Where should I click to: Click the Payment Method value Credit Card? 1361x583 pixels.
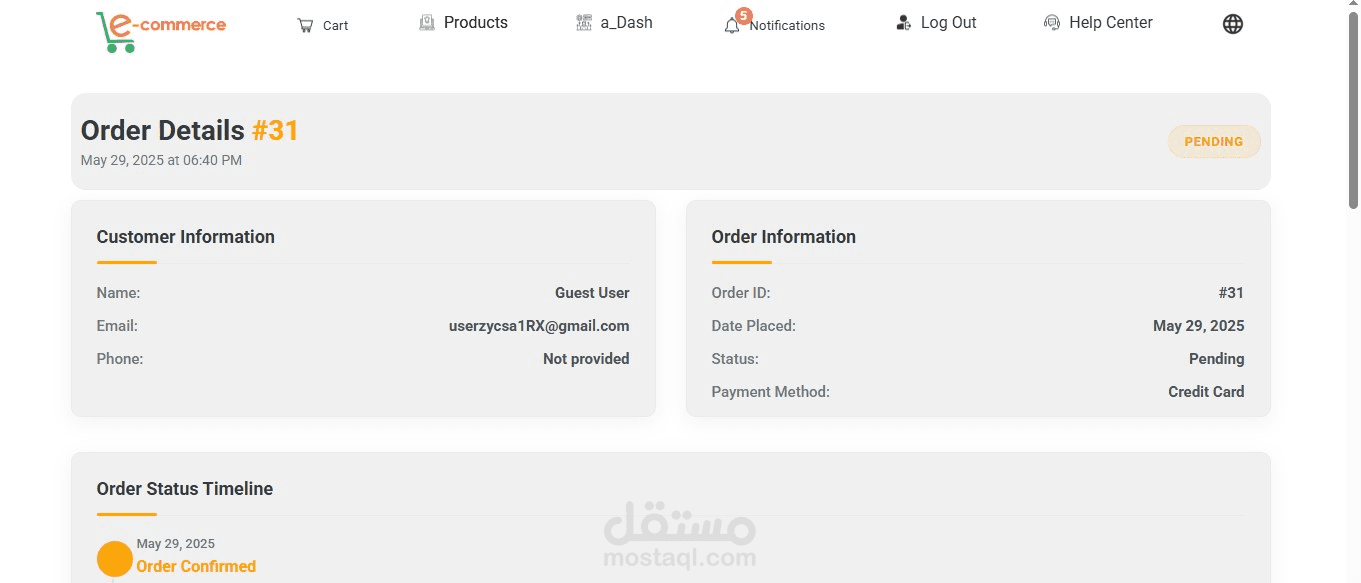tap(1206, 392)
